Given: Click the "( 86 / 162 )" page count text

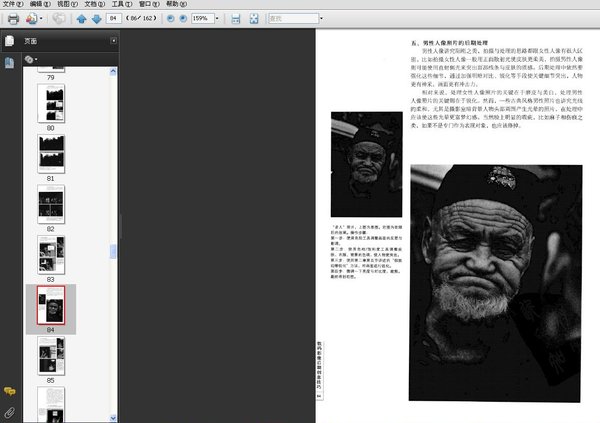Looking at the screenshot, I should coord(141,18).
